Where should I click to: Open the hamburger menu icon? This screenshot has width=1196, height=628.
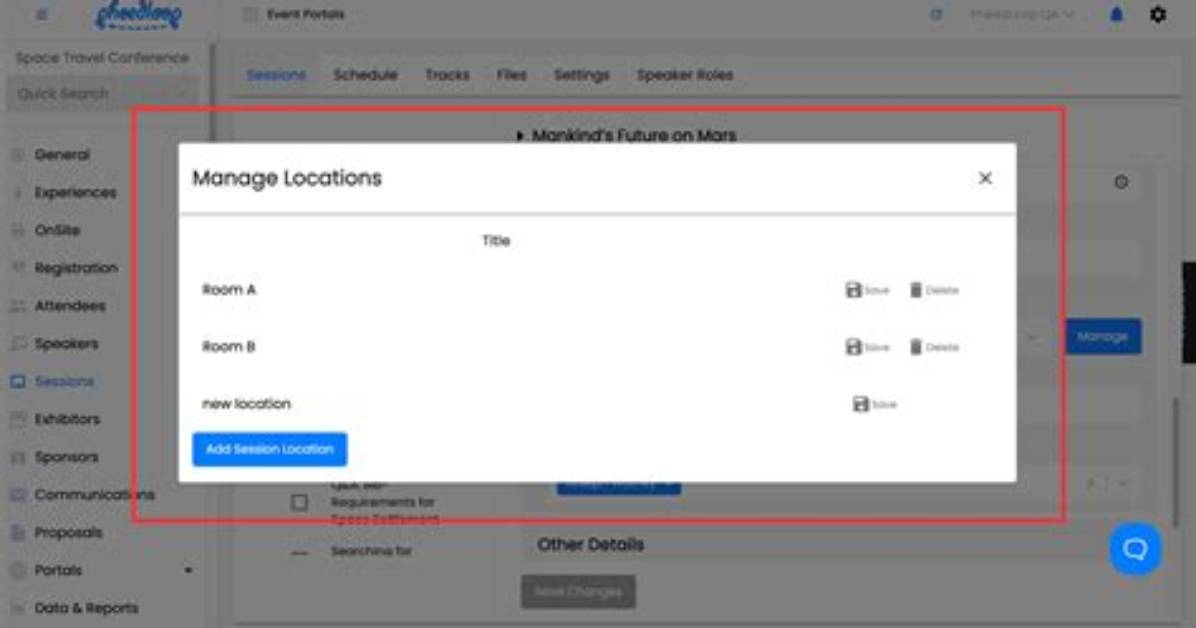(x=42, y=14)
